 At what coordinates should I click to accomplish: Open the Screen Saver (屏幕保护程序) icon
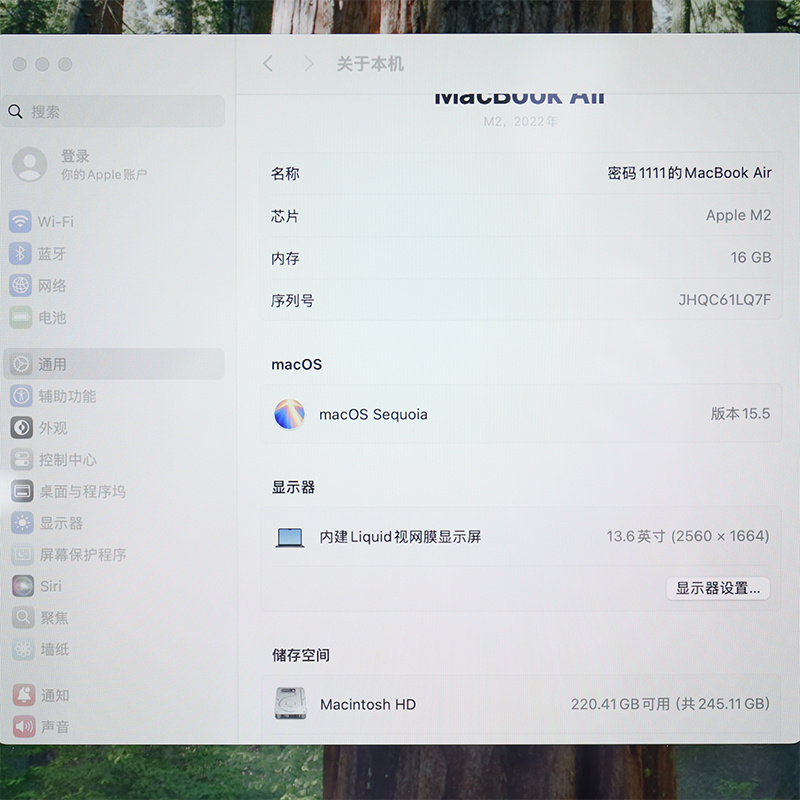click(23, 554)
